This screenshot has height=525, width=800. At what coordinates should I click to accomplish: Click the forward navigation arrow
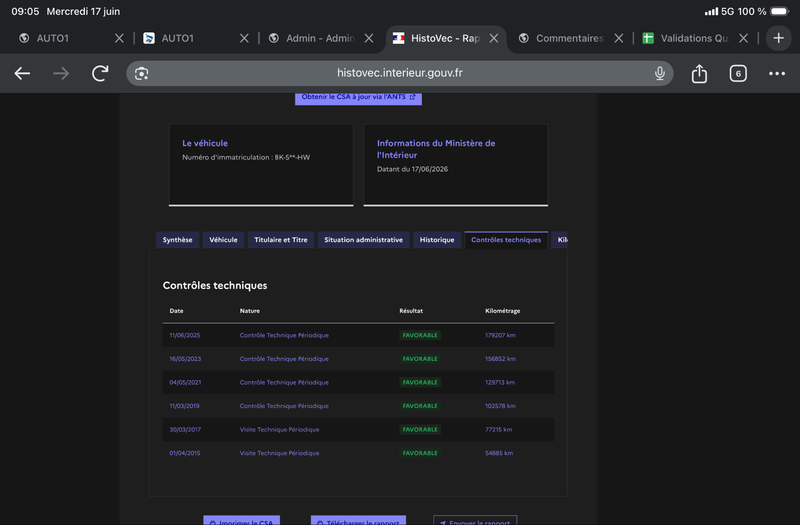(61, 73)
